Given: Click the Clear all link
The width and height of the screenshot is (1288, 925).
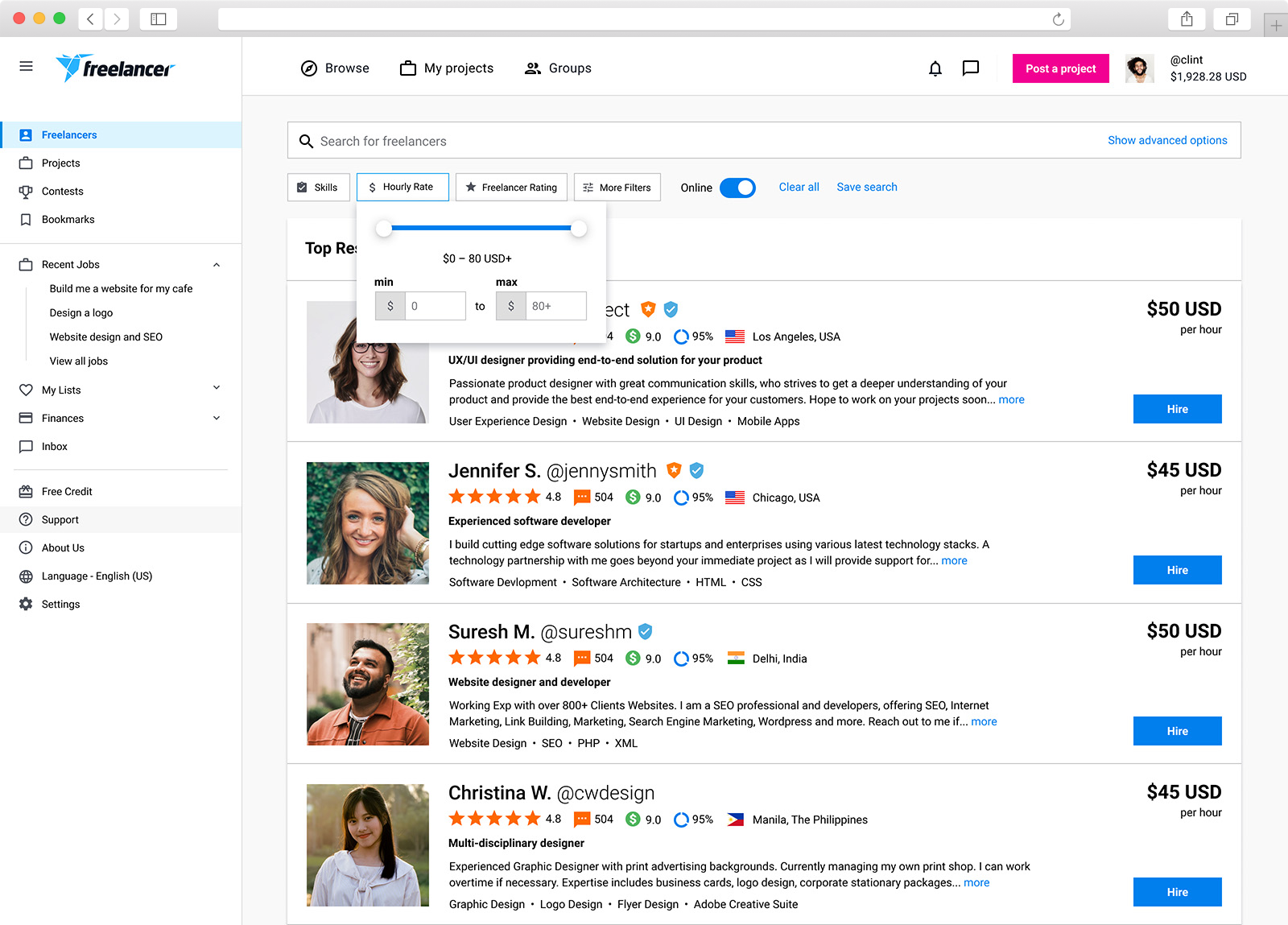Looking at the screenshot, I should click(x=799, y=187).
